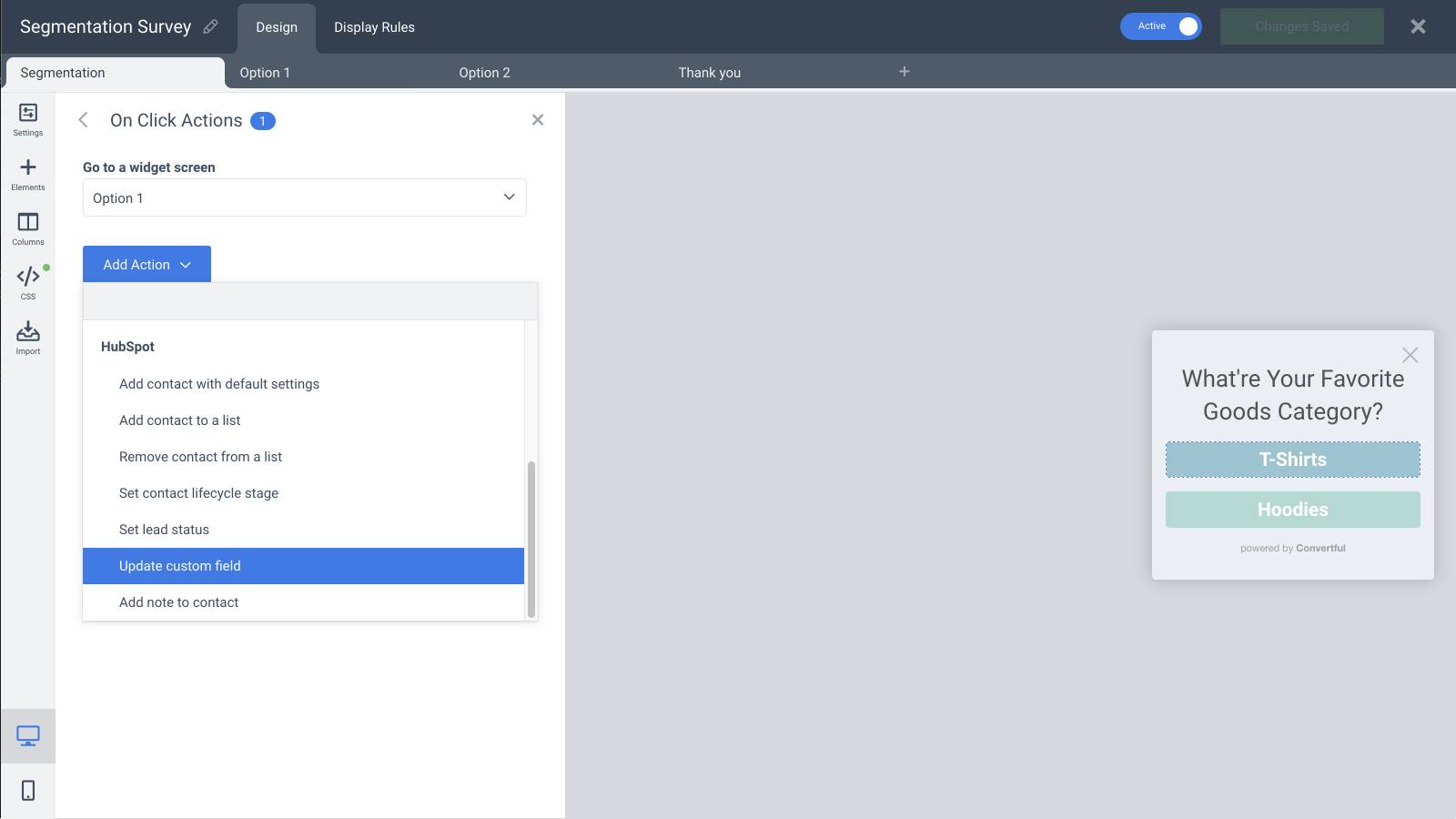
Task: Switch to the Thank you screen tab
Action: (x=709, y=73)
